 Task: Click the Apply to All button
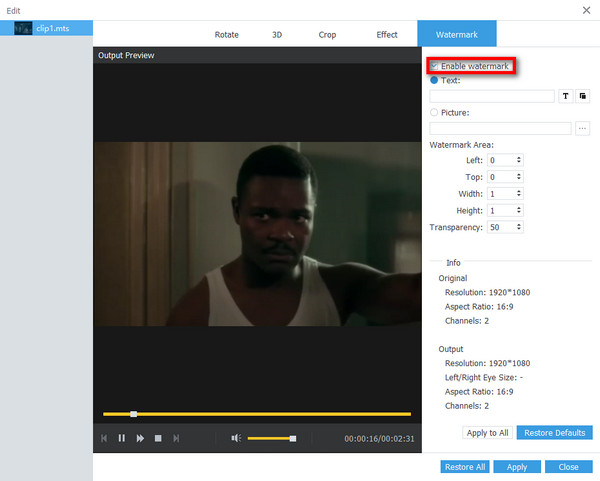(488, 433)
